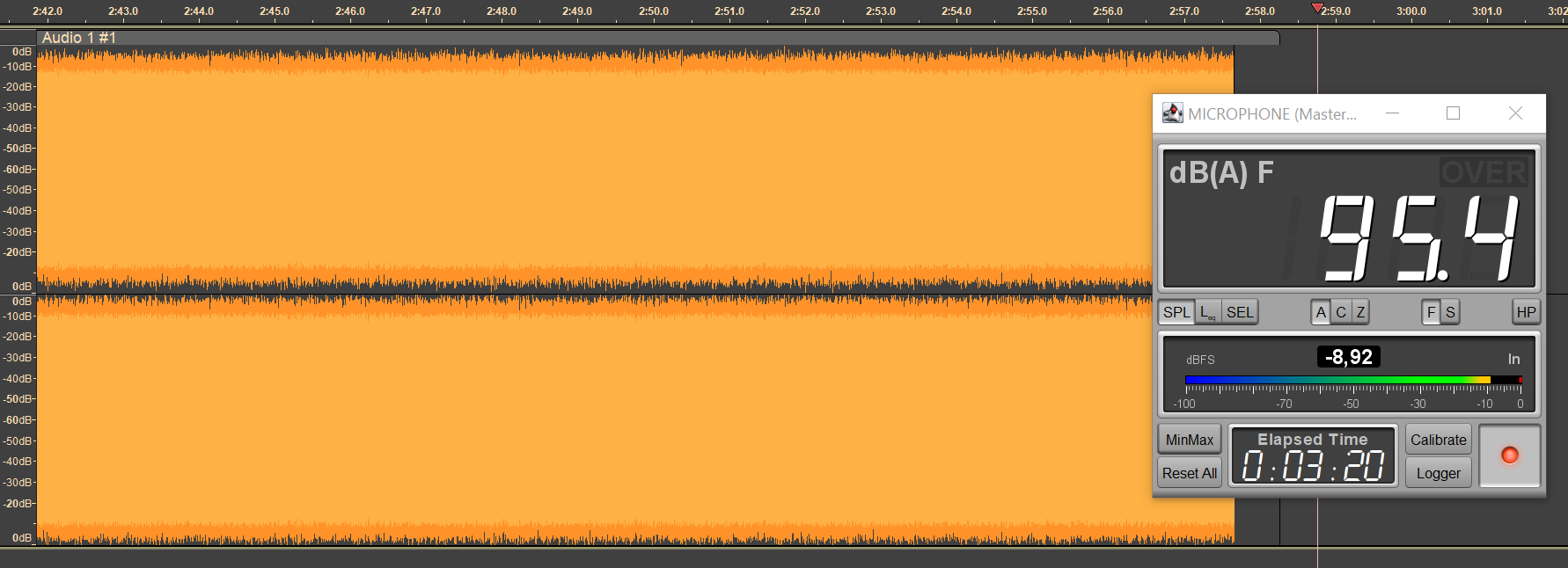Screen dimensions: 1568x568
Task: Toggle the HP high-pass filter
Action: (x=1526, y=312)
